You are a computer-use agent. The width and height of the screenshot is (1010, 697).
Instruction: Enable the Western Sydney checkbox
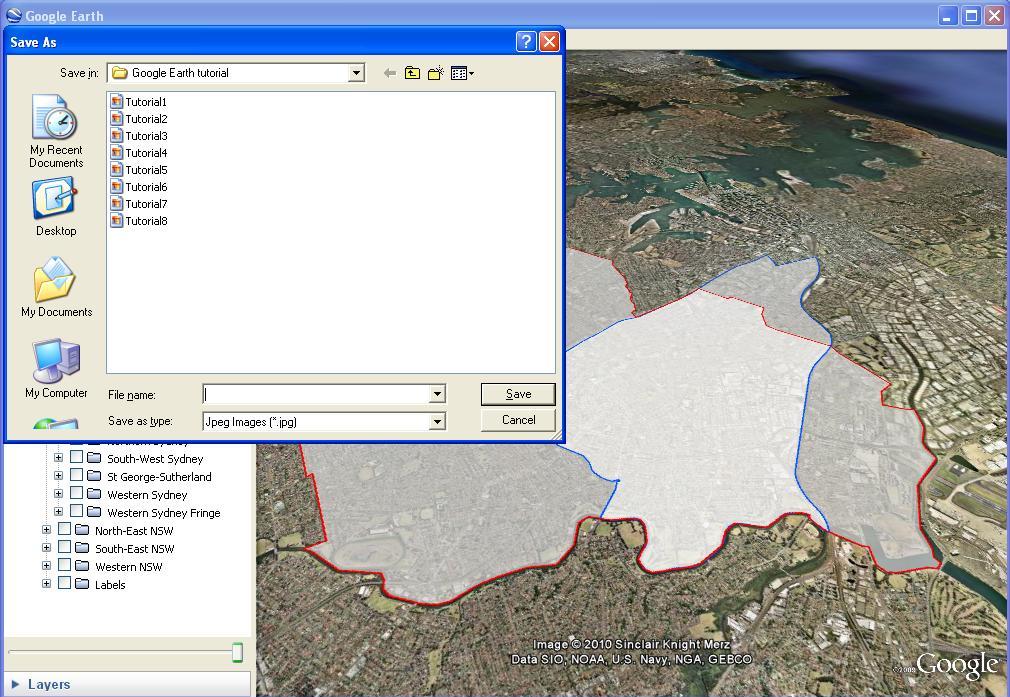pyautogui.click(x=76, y=493)
